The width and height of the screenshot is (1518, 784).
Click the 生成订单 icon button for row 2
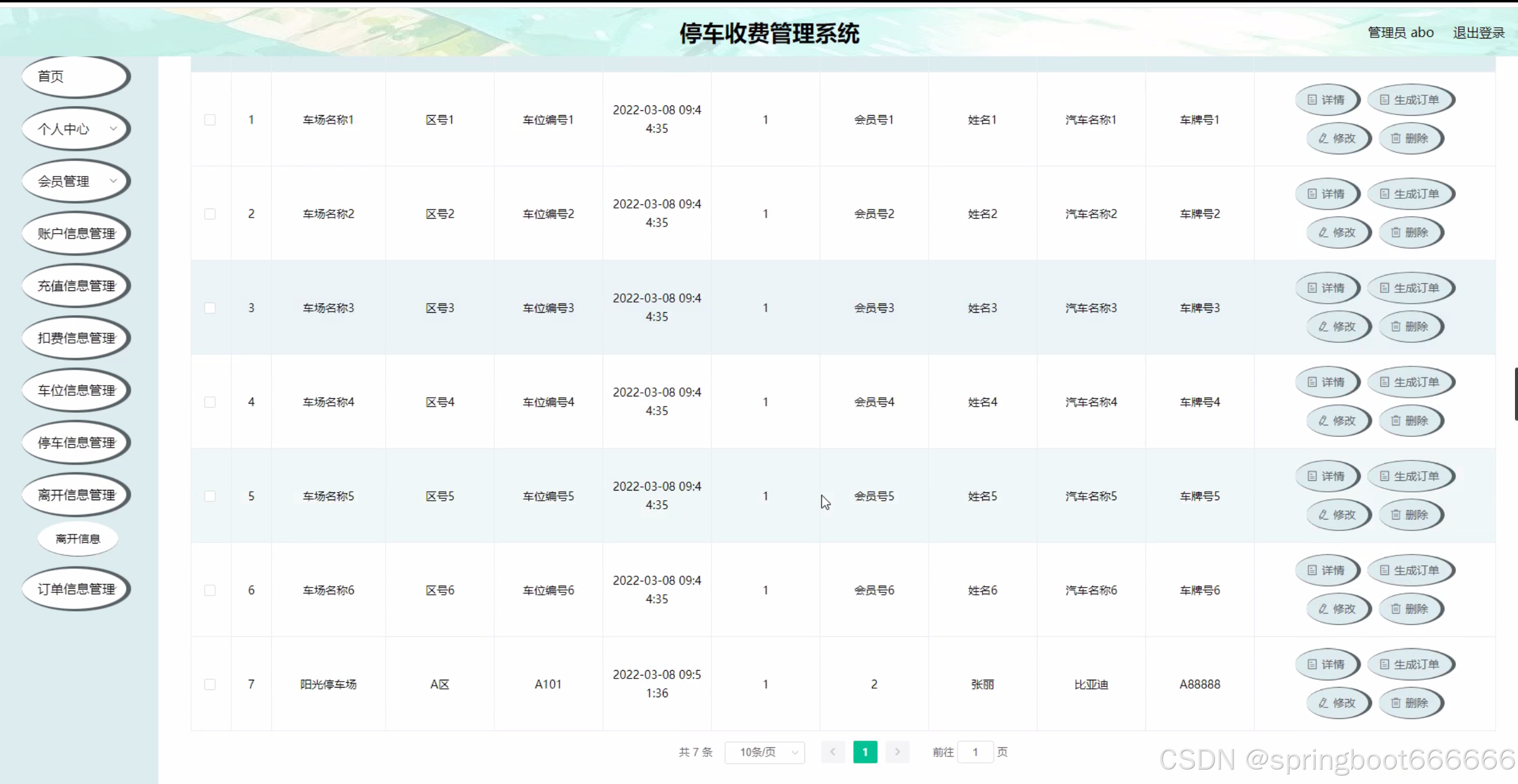1410,194
